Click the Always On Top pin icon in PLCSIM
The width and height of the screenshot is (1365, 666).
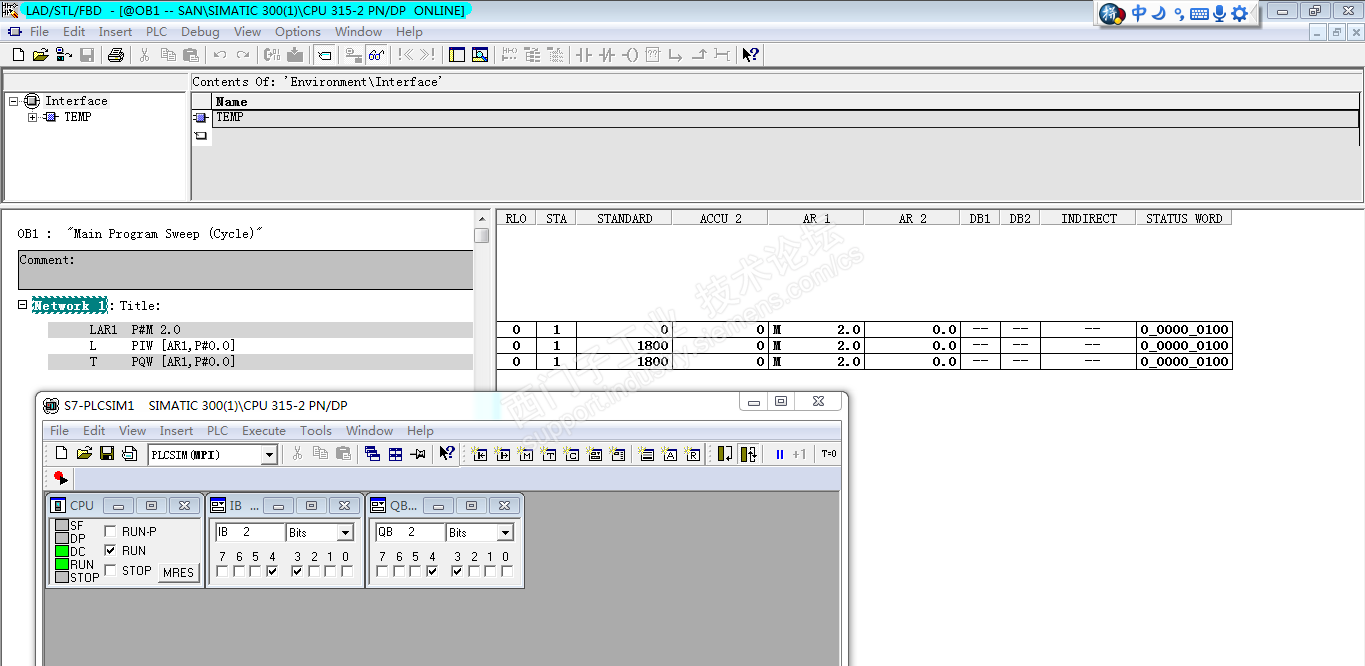click(x=418, y=454)
